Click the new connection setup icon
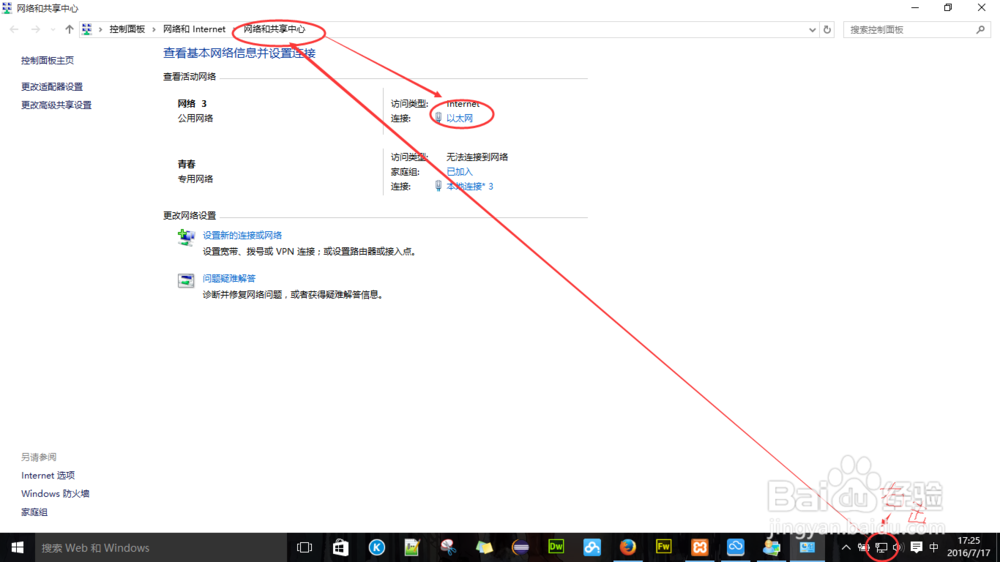The width and height of the screenshot is (1000, 562). [x=186, y=237]
